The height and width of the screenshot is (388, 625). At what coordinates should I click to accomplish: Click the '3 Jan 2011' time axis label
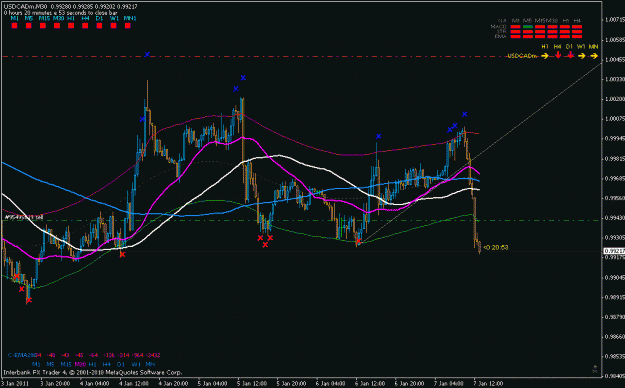click(x=15, y=384)
